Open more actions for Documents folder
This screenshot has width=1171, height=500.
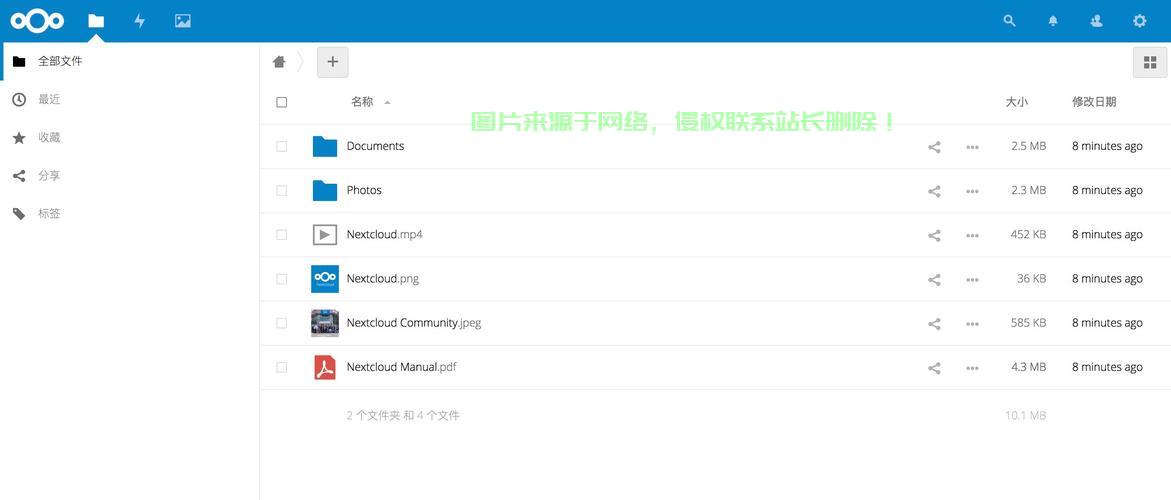[972, 147]
